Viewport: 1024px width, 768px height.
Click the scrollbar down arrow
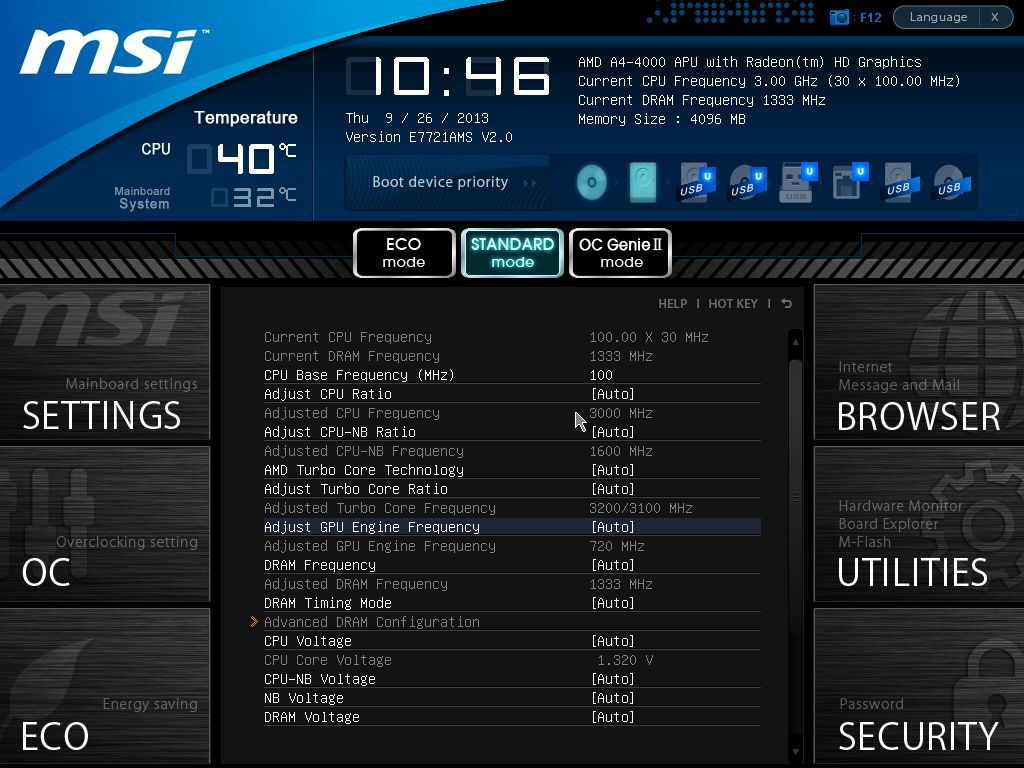pos(795,752)
